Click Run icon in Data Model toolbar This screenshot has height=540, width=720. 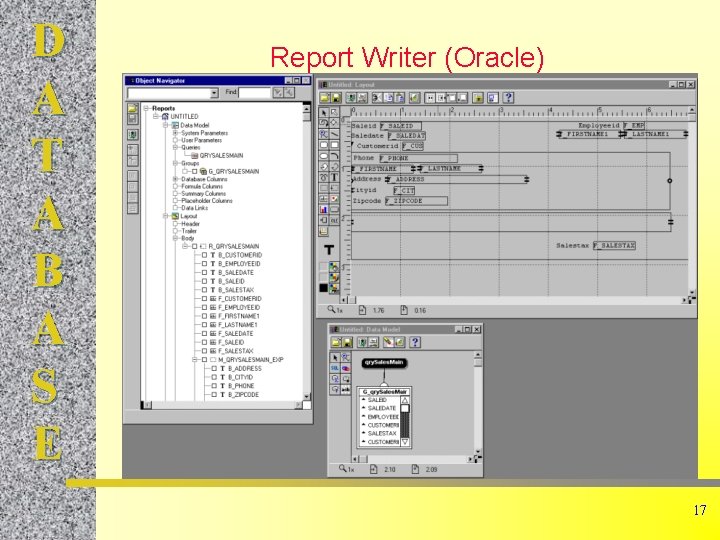click(362, 342)
